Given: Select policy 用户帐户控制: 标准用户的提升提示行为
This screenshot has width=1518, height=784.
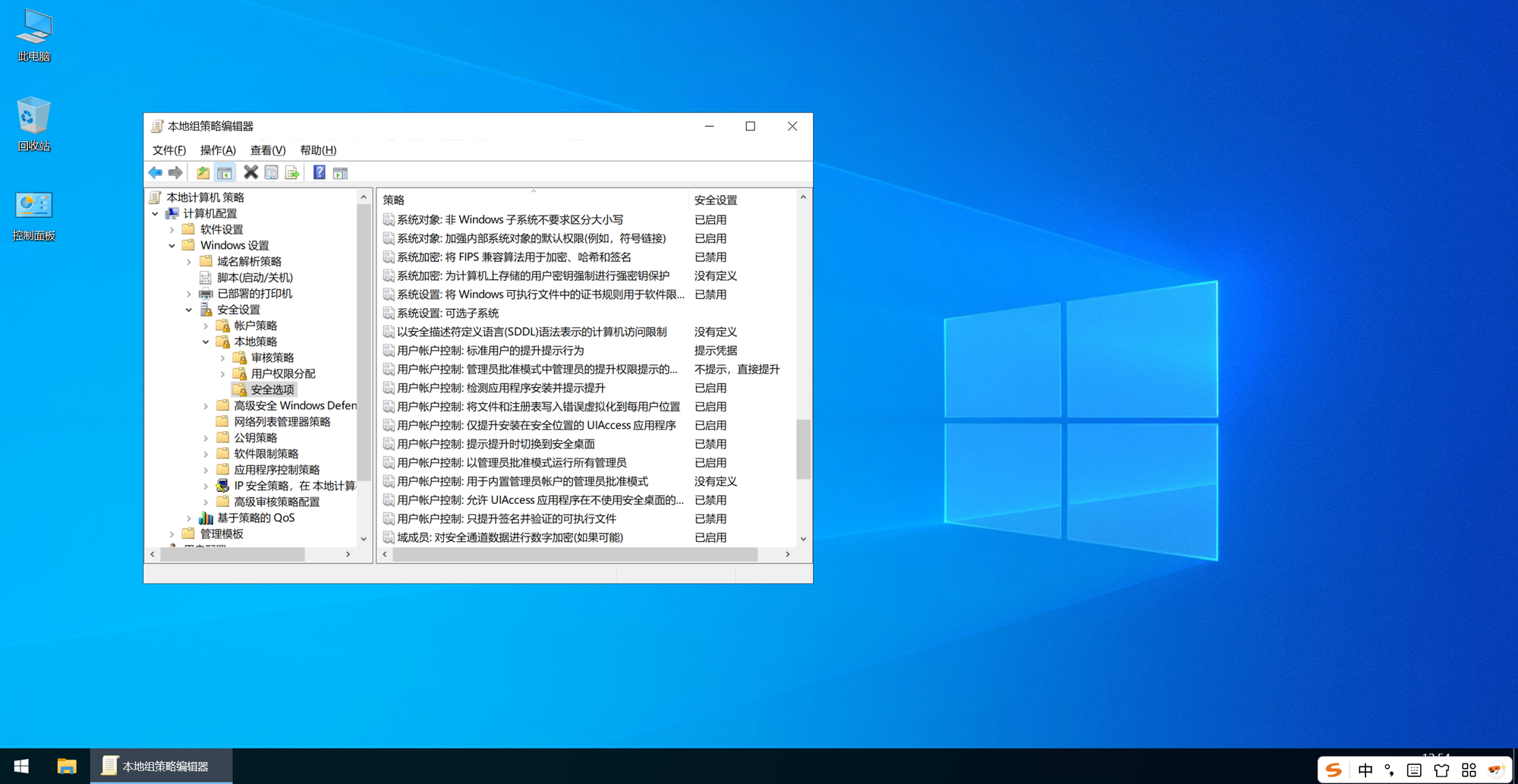Looking at the screenshot, I should [x=490, y=351].
